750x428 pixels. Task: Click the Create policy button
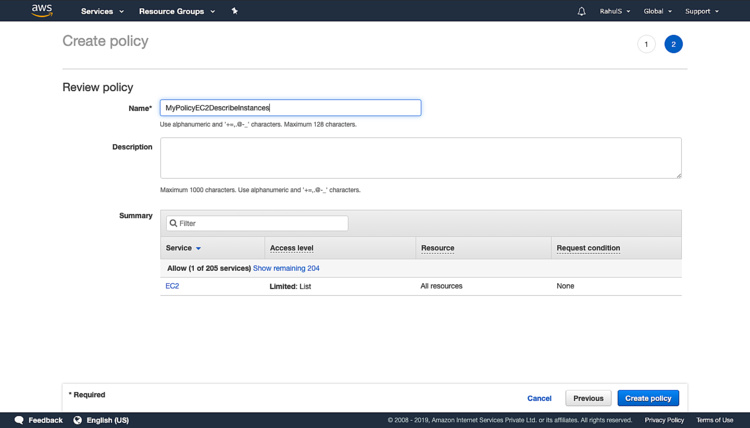click(x=648, y=398)
